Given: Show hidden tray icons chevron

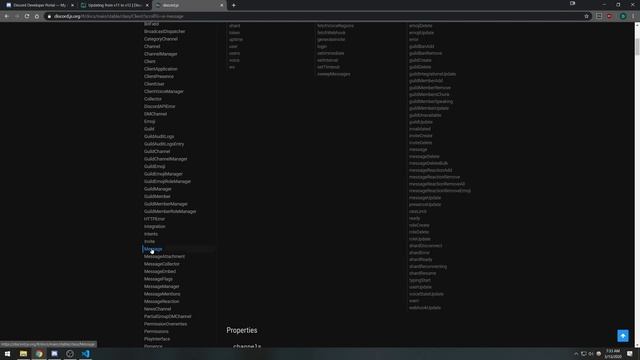Looking at the screenshot, I should point(576,354).
